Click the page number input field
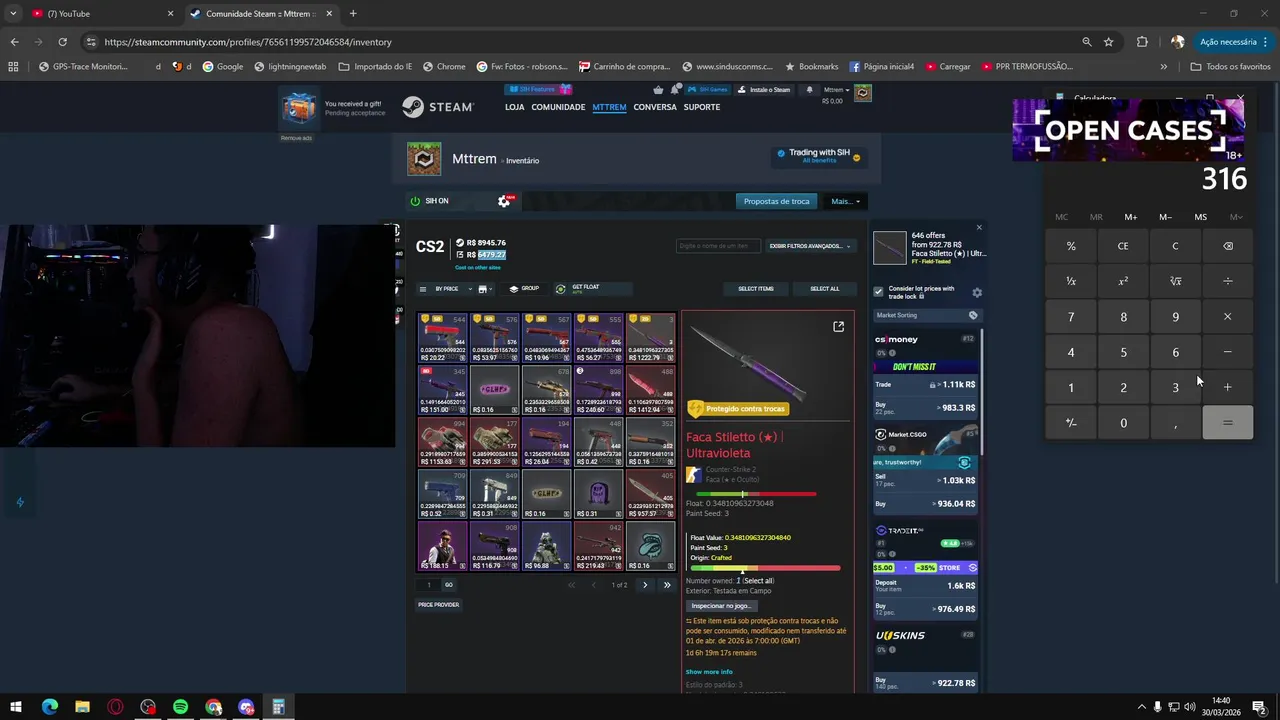 click(x=429, y=585)
